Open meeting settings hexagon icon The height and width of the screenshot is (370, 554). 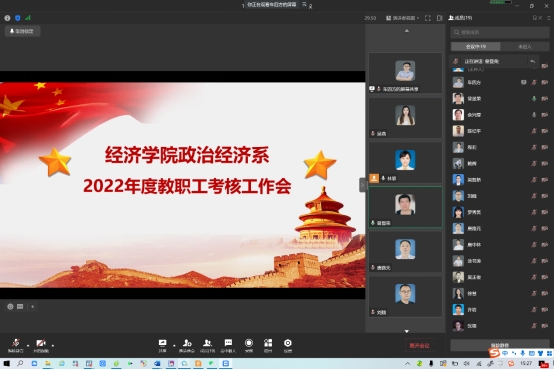[x=288, y=345]
